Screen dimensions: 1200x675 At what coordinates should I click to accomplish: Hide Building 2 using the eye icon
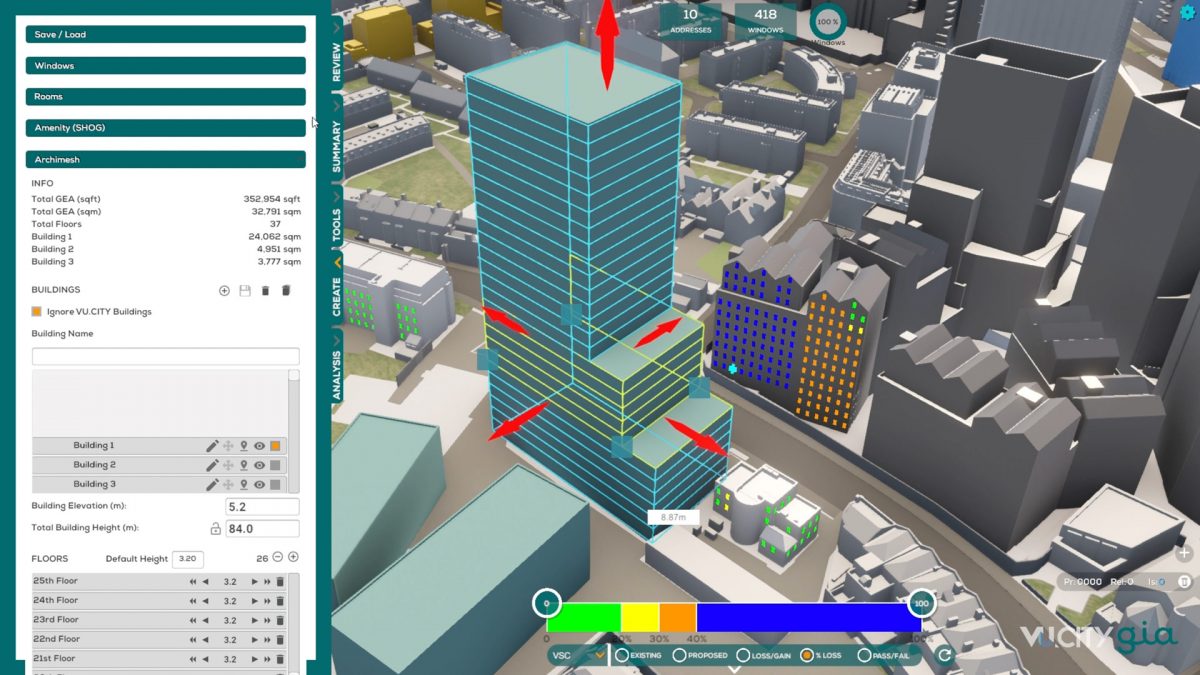[x=259, y=465]
